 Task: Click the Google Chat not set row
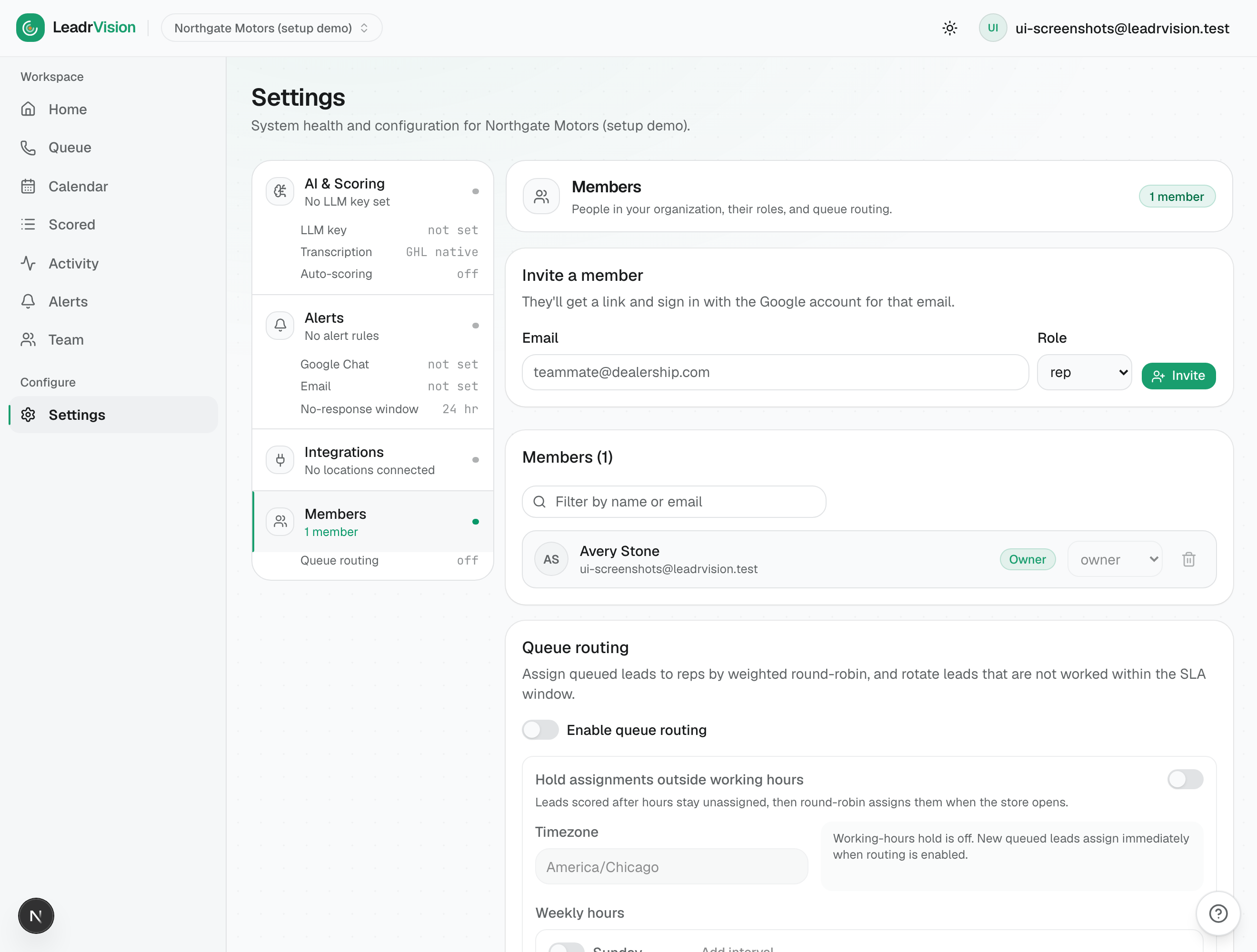pyautogui.click(x=389, y=365)
